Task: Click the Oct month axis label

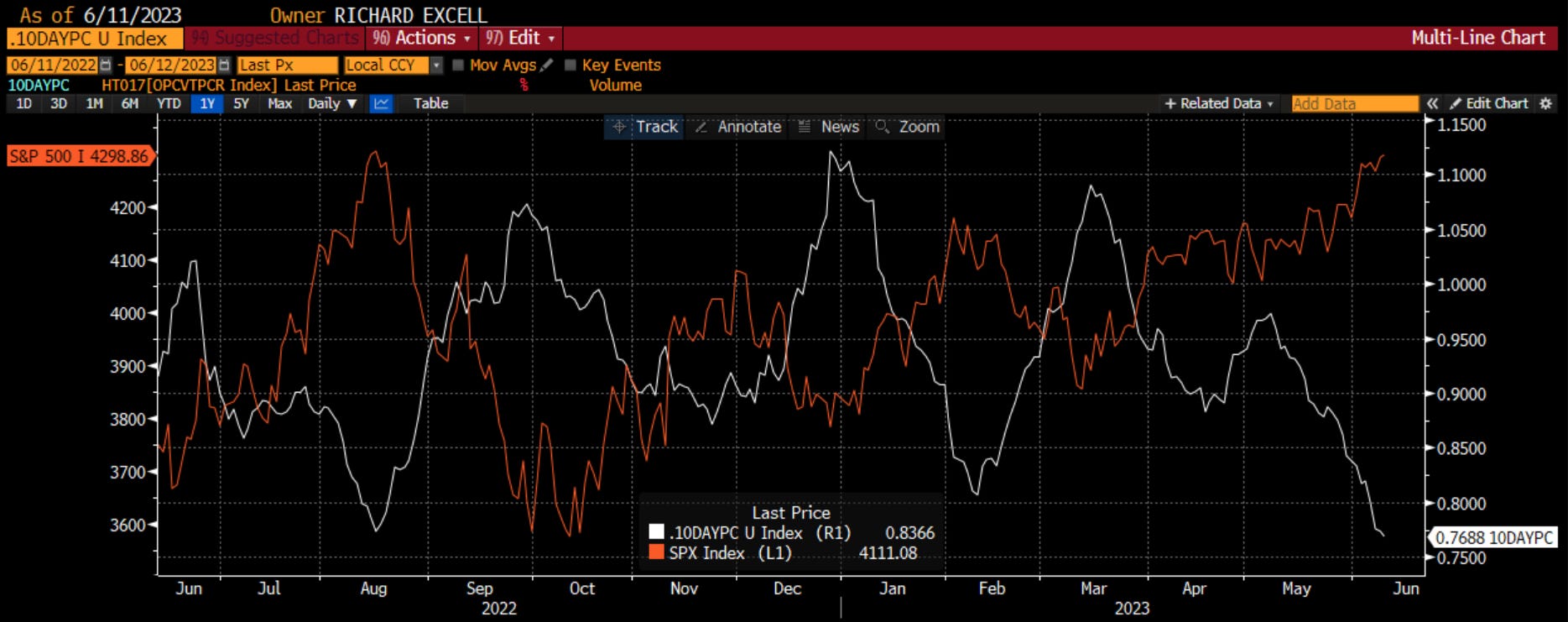Action: 582,588
